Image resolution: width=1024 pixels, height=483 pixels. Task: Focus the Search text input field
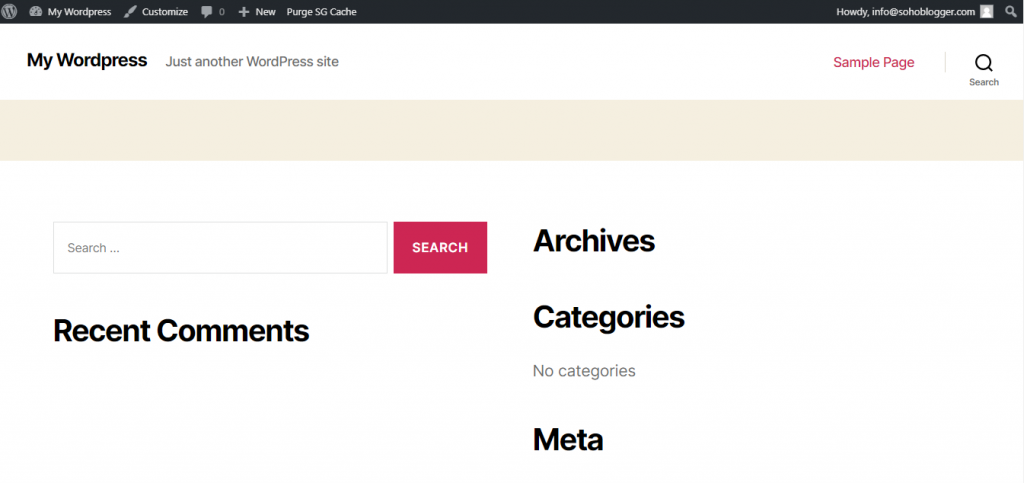pyautogui.click(x=220, y=248)
